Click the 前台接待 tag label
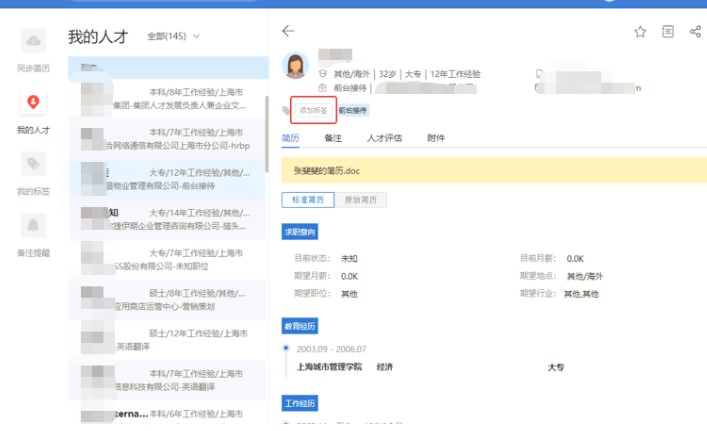The image size is (707, 431). [x=352, y=110]
